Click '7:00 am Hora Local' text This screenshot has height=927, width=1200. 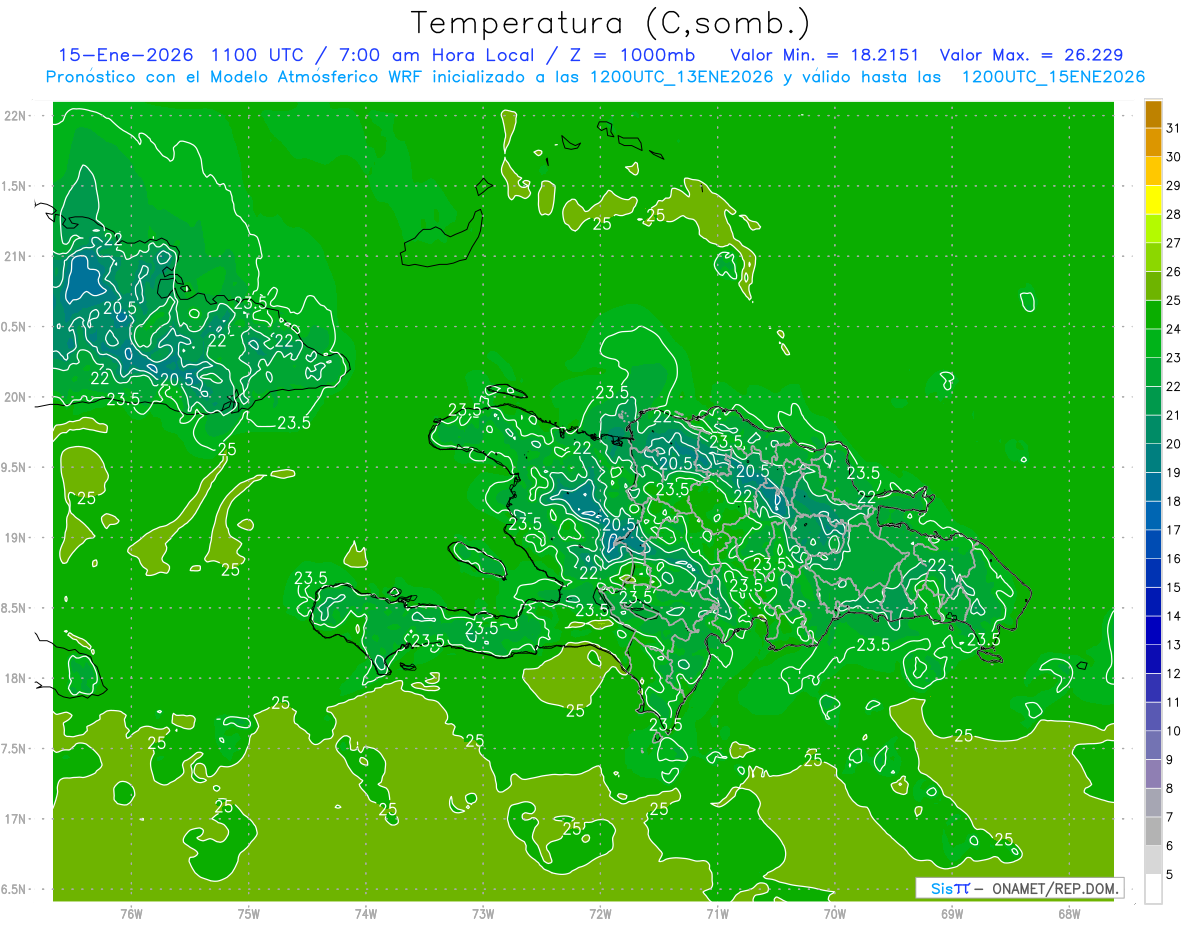point(436,55)
